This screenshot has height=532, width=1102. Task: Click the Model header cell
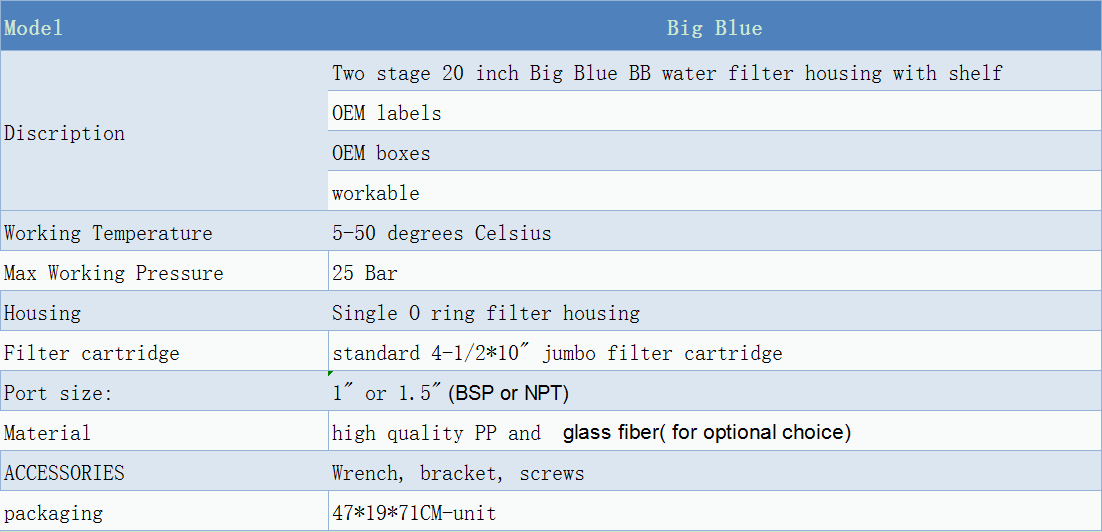pos(164,27)
